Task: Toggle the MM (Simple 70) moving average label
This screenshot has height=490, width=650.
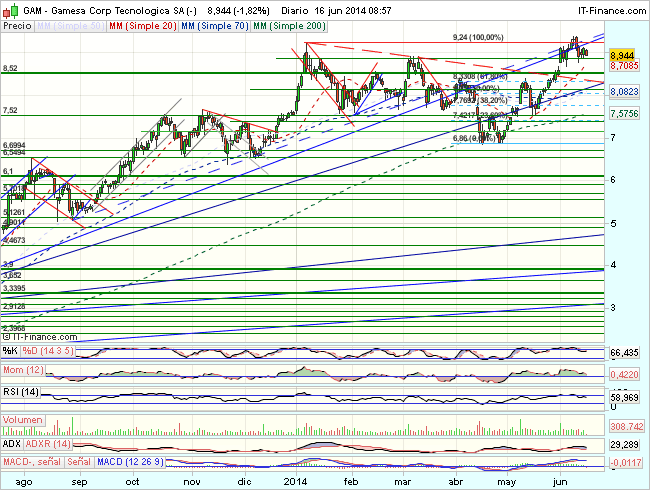Action: point(215,23)
